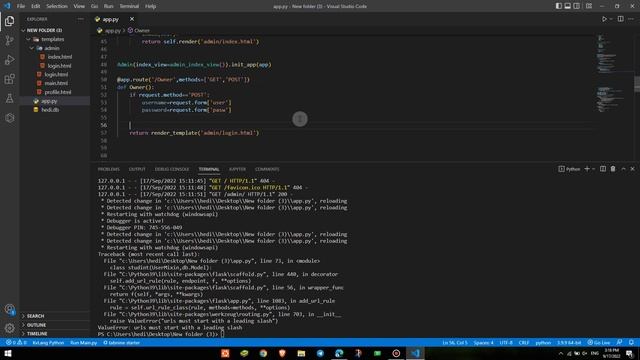Open the Explorer view in activity bar
Image resolution: width=640 pixels, height=360 pixels.
point(9,21)
